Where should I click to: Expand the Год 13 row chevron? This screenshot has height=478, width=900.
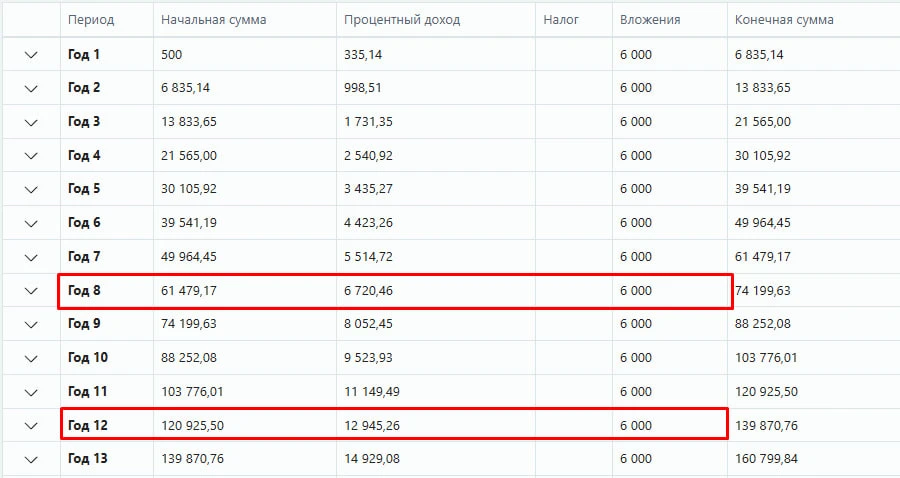[x=31, y=459]
